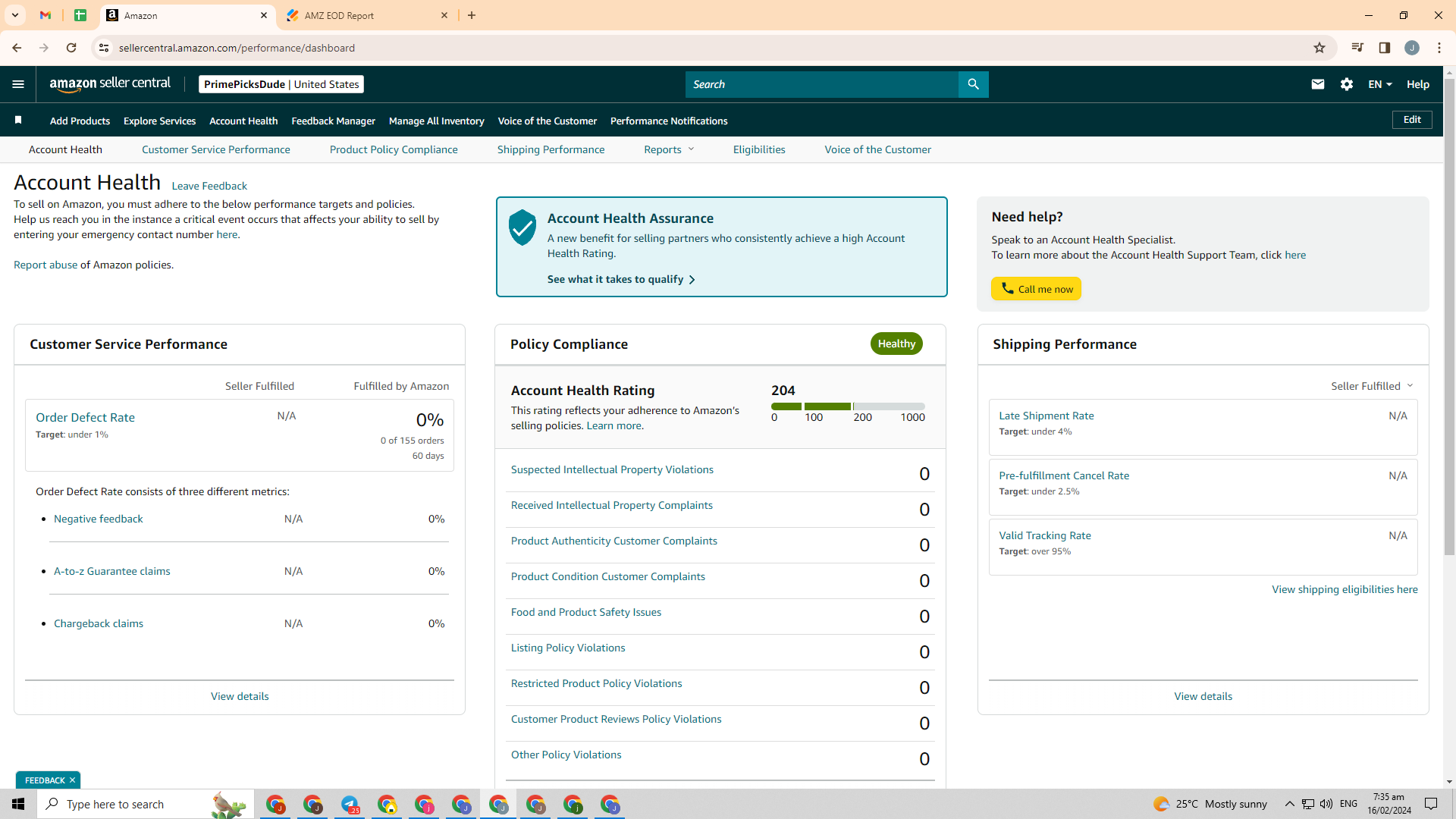
Task: Open the Seller Central settings gear
Action: (1347, 84)
